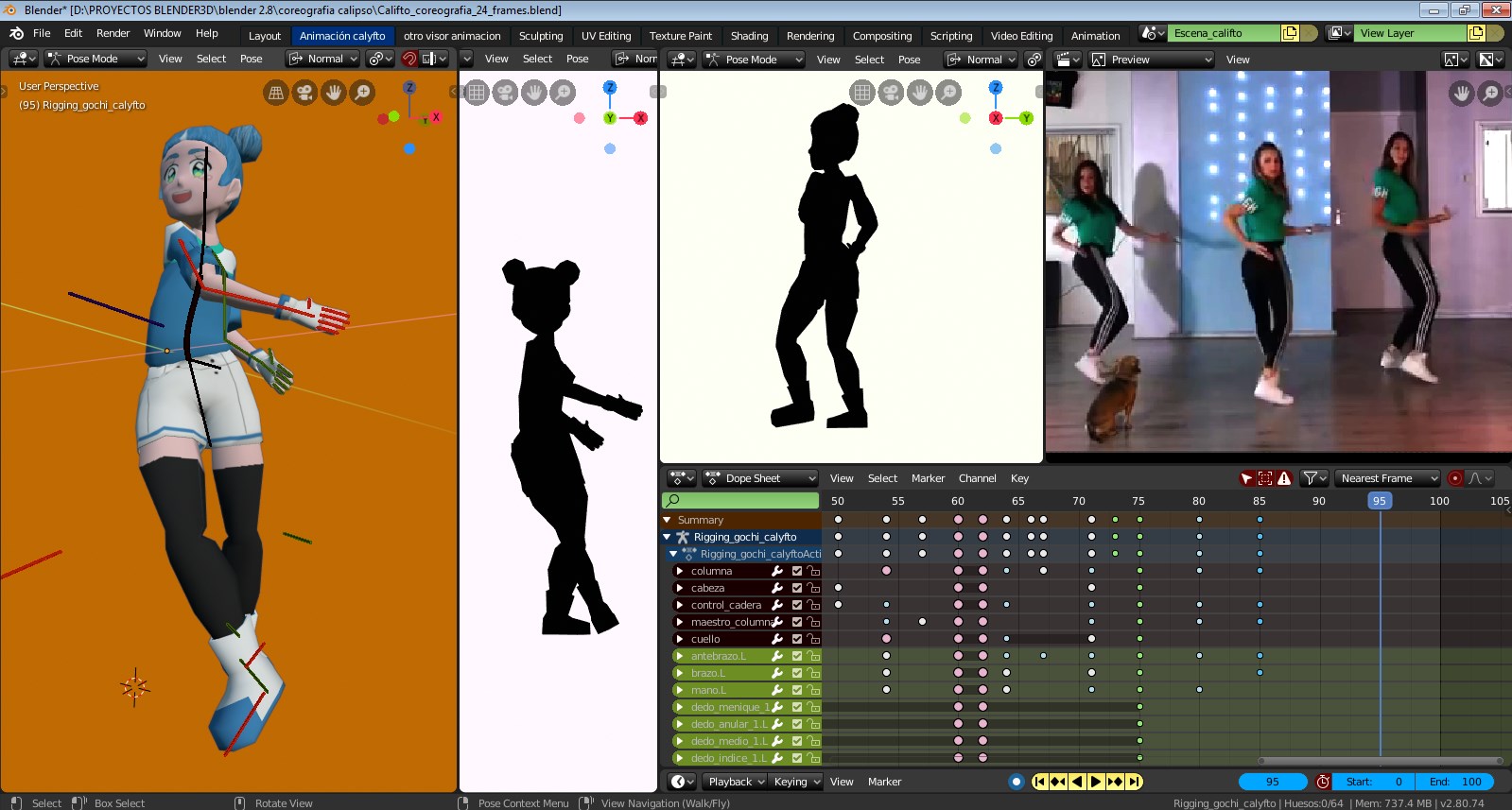Click the use preview range clock icon
1512x810 pixels.
(1323, 782)
